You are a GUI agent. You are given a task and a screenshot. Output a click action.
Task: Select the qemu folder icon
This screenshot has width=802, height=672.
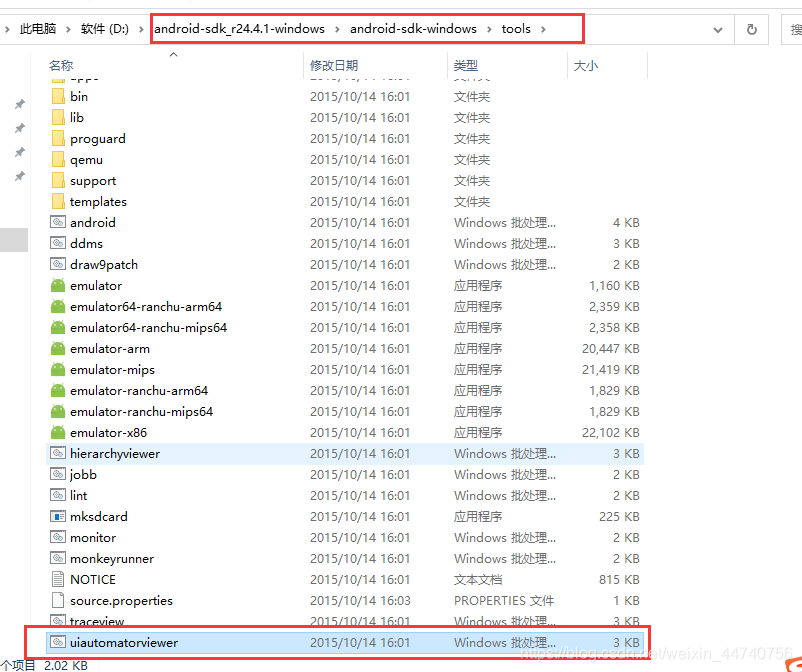(x=58, y=159)
